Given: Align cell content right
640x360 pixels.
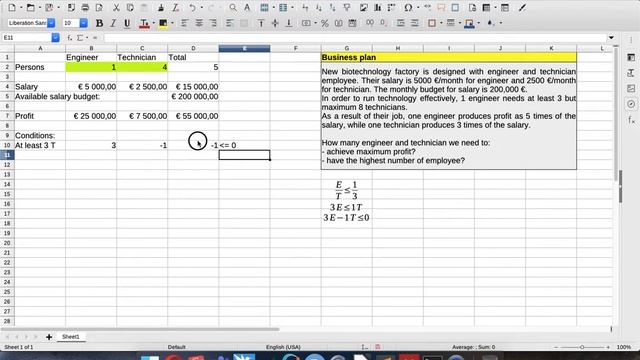Looking at the screenshot, I should pos(213,23).
